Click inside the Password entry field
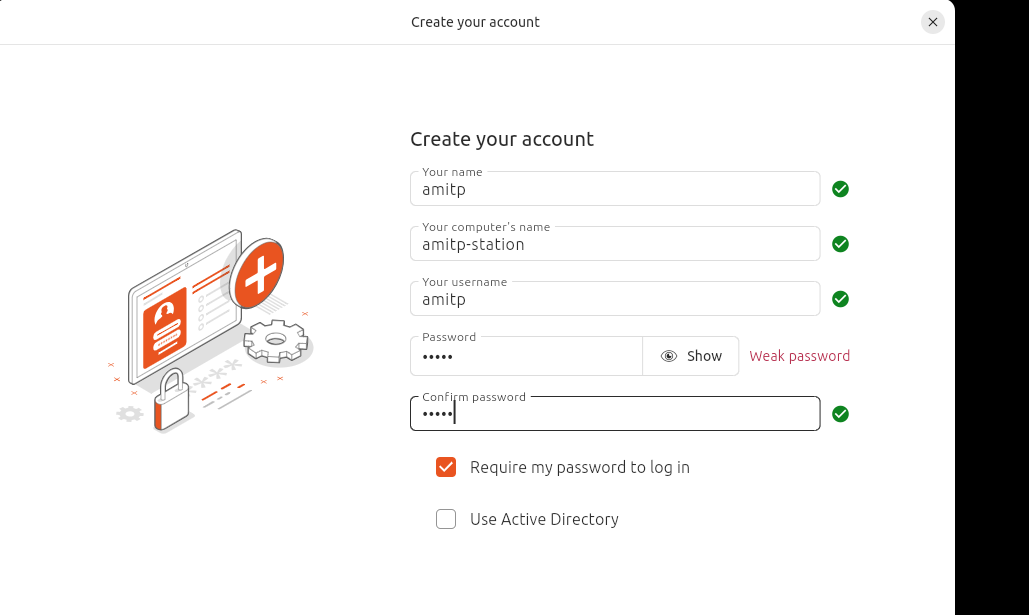1029x615 pixels. click(x=526, y=356)
